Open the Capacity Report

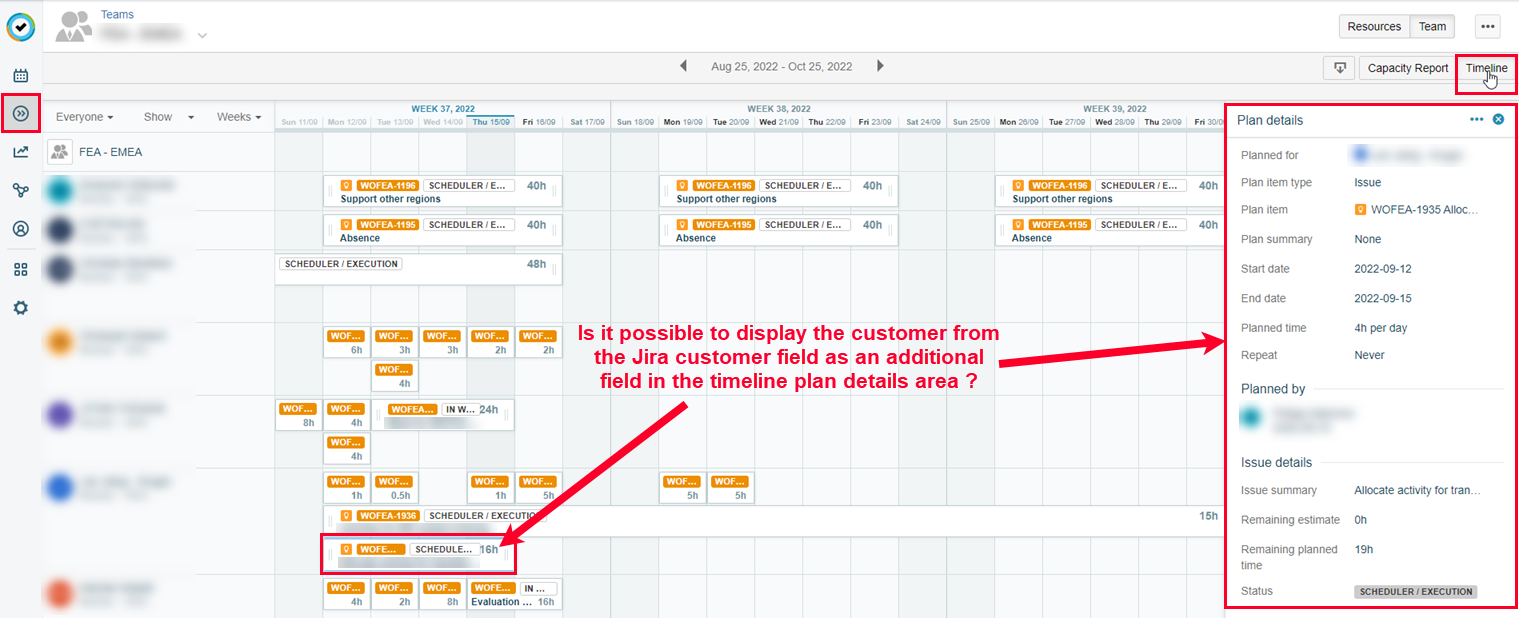pyautogui.click(x=1407, y=68)
